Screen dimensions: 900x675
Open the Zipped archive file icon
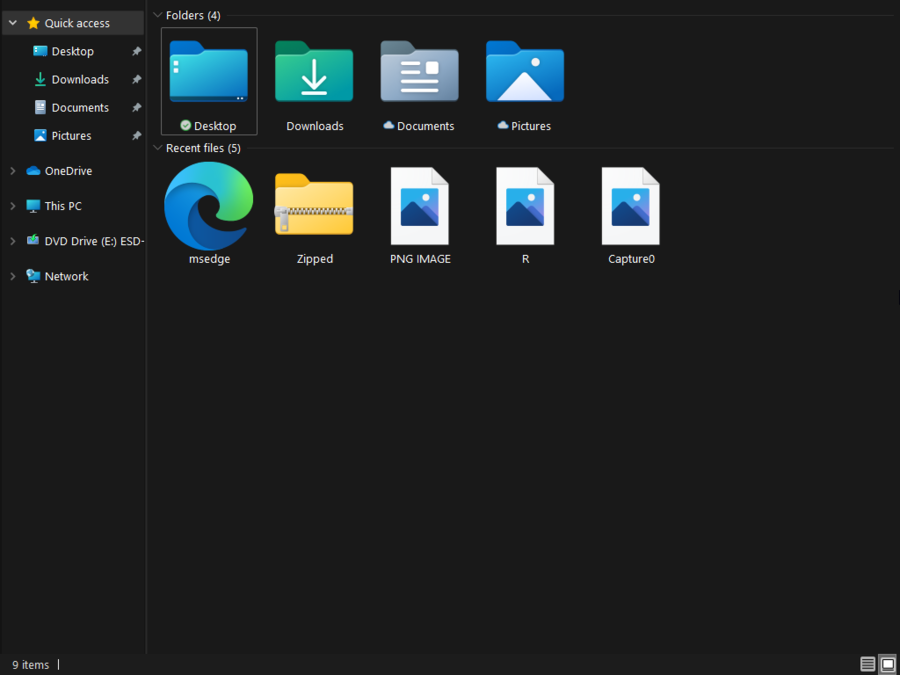coord(314,205)
